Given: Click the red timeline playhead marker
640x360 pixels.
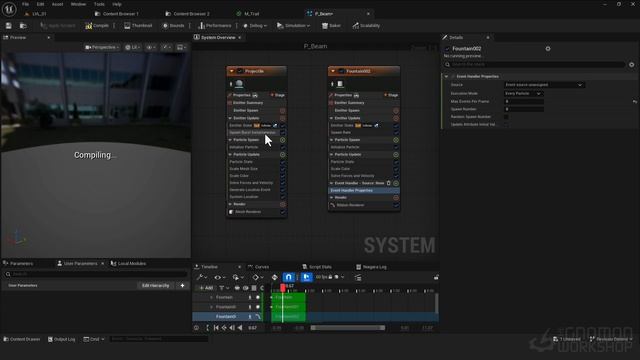Looking at the screenshot, I should (x=283, y=288).
